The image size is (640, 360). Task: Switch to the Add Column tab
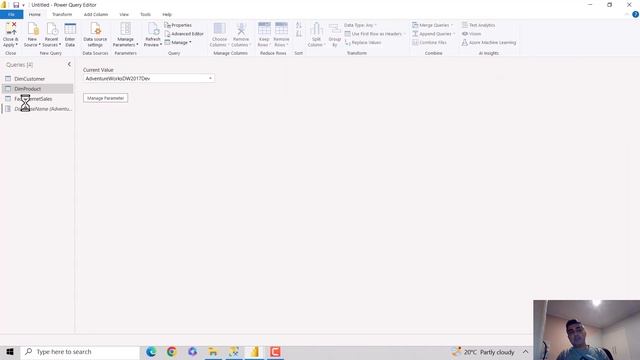click(96, 15)
